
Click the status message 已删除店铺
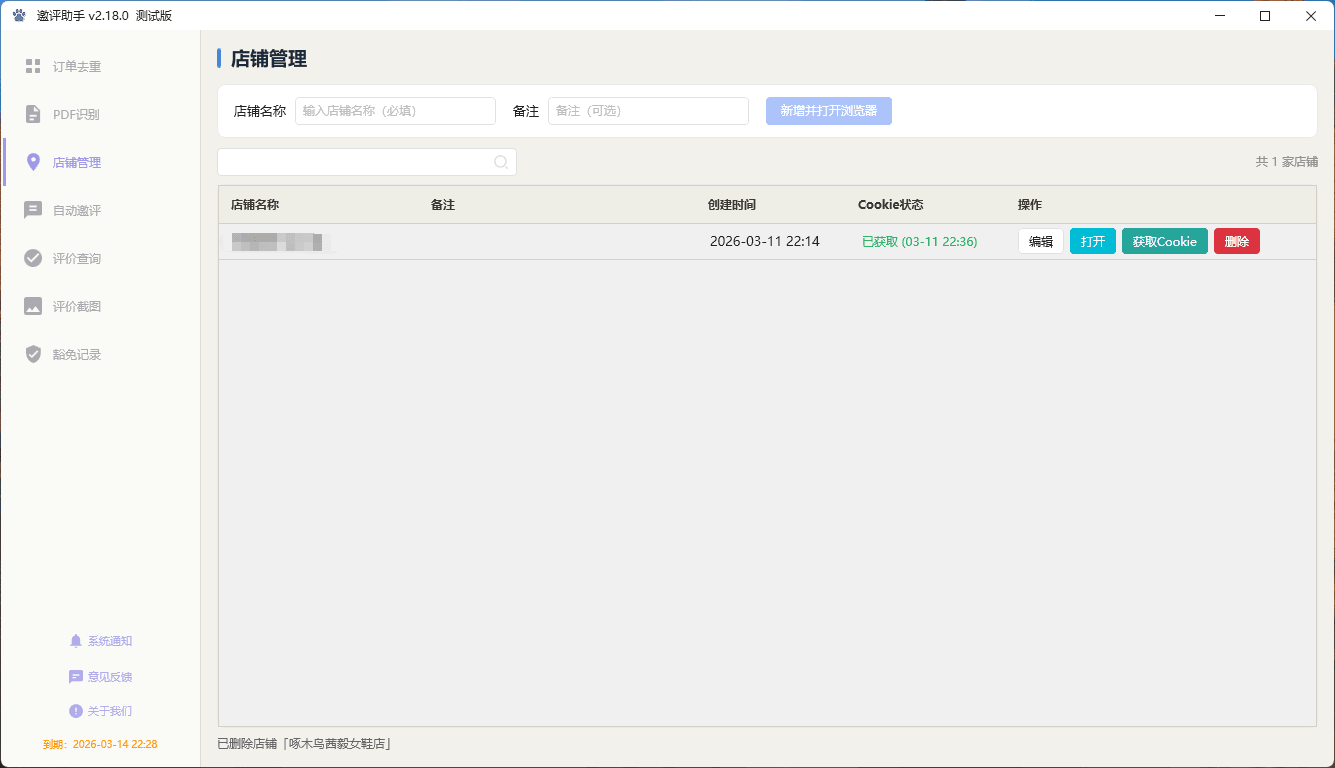point(304,744)
